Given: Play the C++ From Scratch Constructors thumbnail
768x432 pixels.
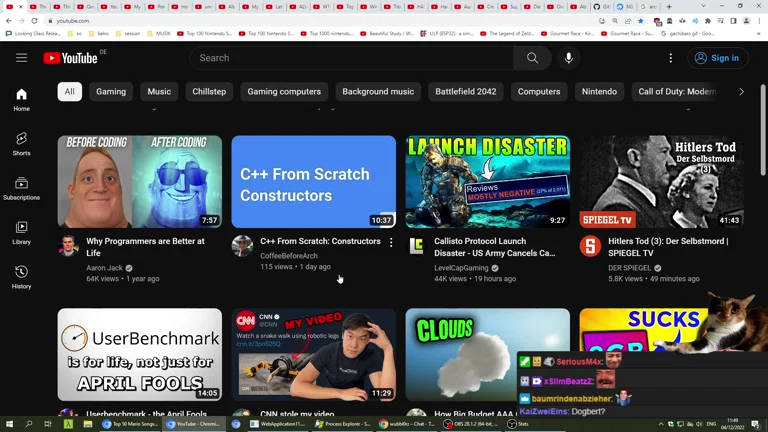Looking at the screenshot, I should click(313, 182).
